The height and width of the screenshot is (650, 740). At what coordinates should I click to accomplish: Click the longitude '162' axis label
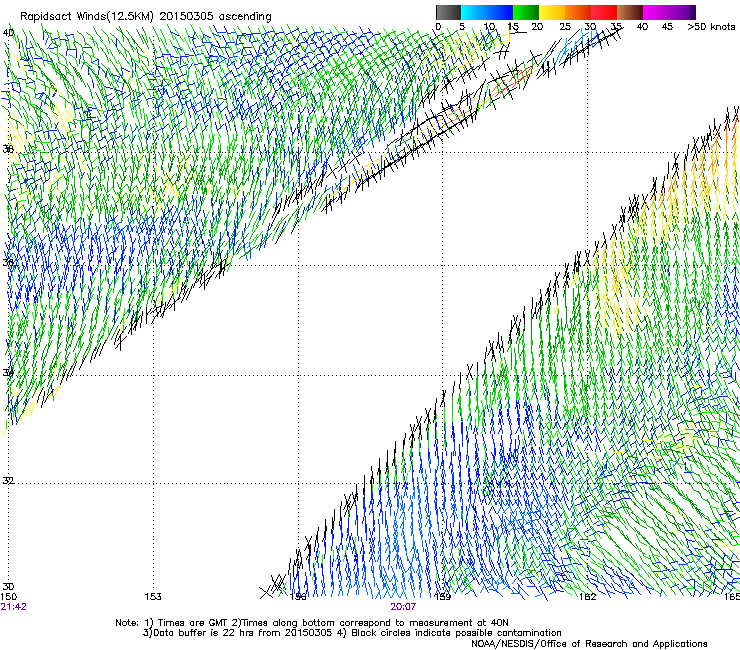coord(588,596)
